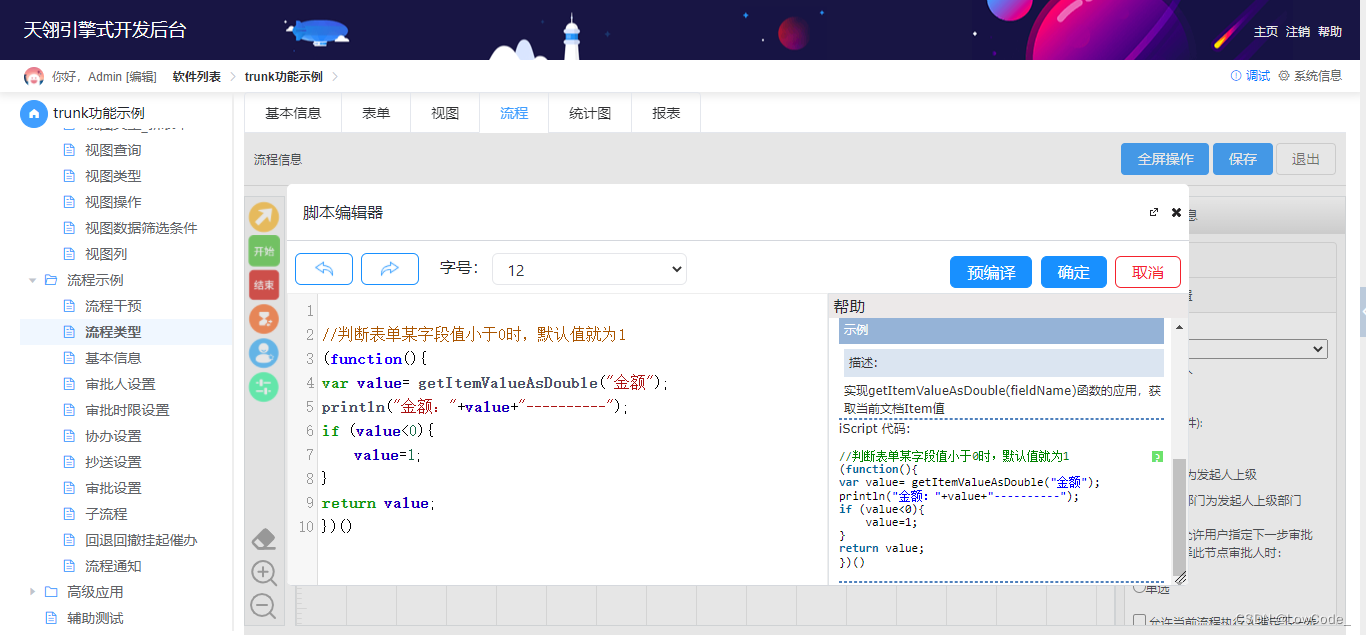Click the 保存 save button
The image size is (1366, 635).
[x=1243, y=159]
